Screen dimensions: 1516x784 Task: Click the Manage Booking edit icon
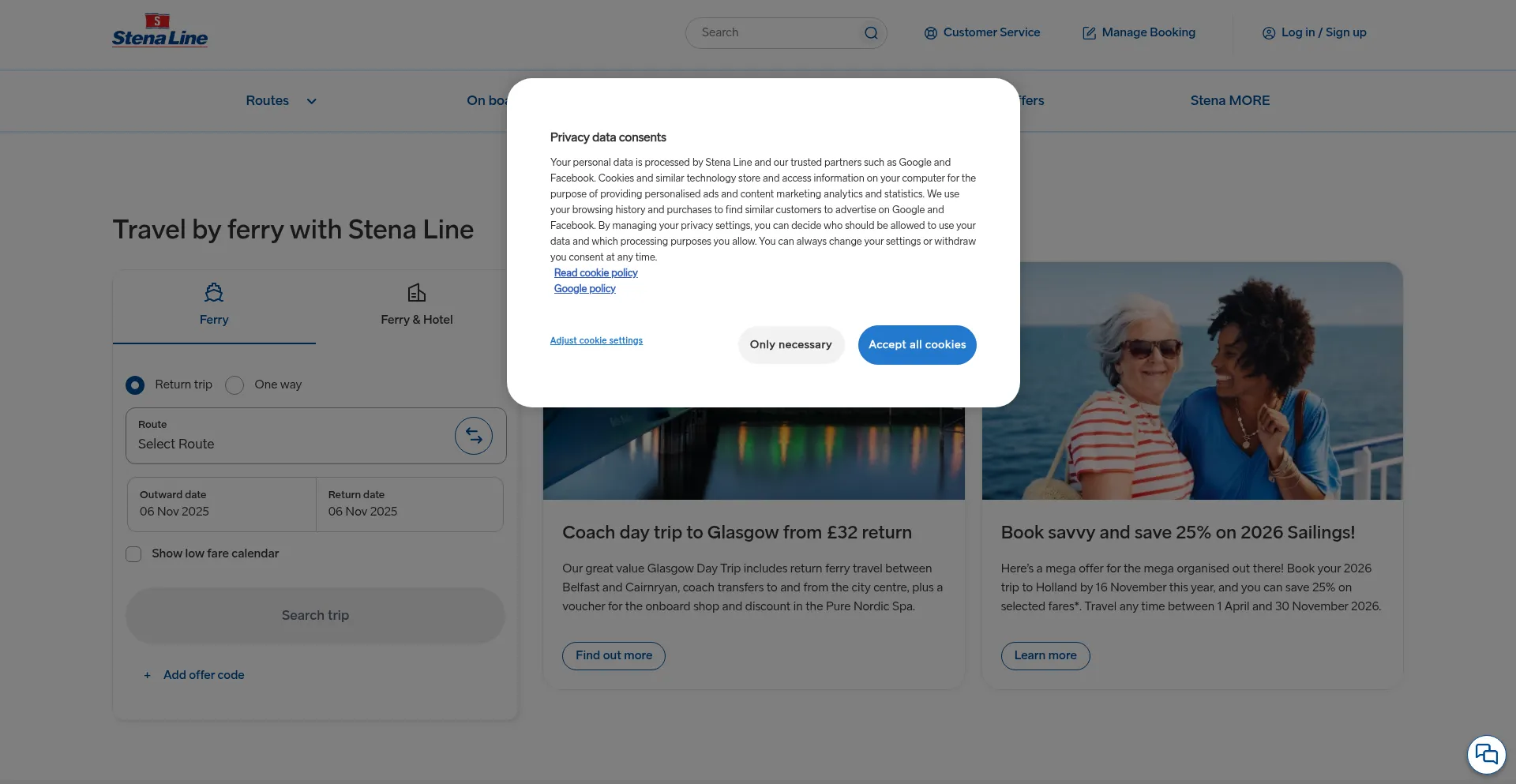[x=1089, y=33]
